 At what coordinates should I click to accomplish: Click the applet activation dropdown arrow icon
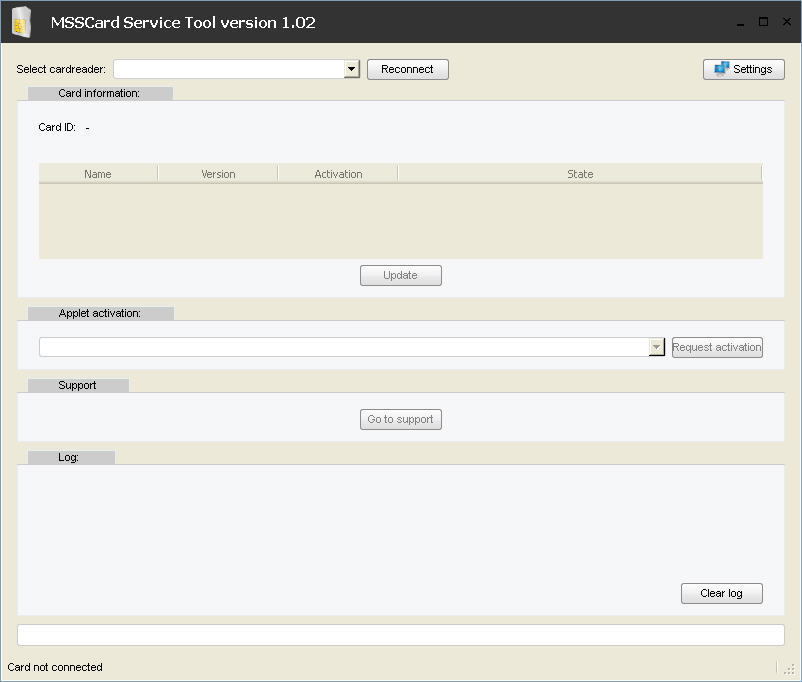tap(656, 346)
